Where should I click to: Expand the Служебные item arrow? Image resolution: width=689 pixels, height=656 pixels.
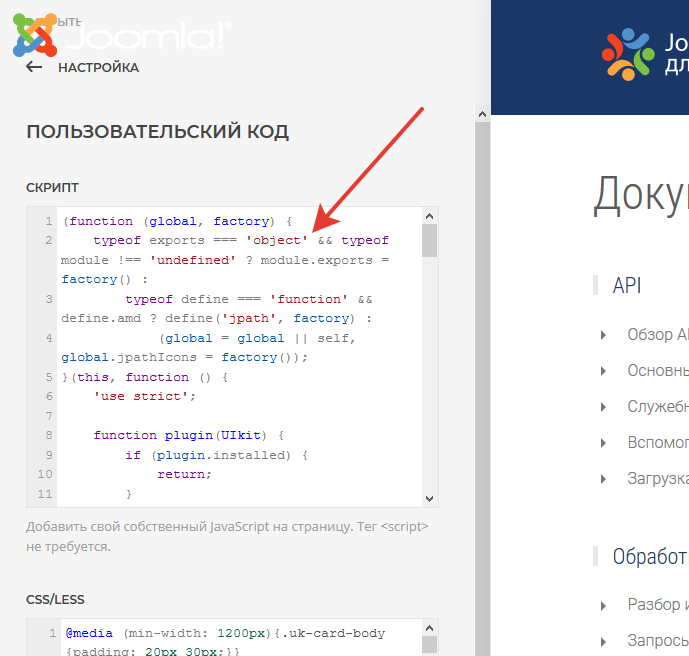tap(603, 407)
